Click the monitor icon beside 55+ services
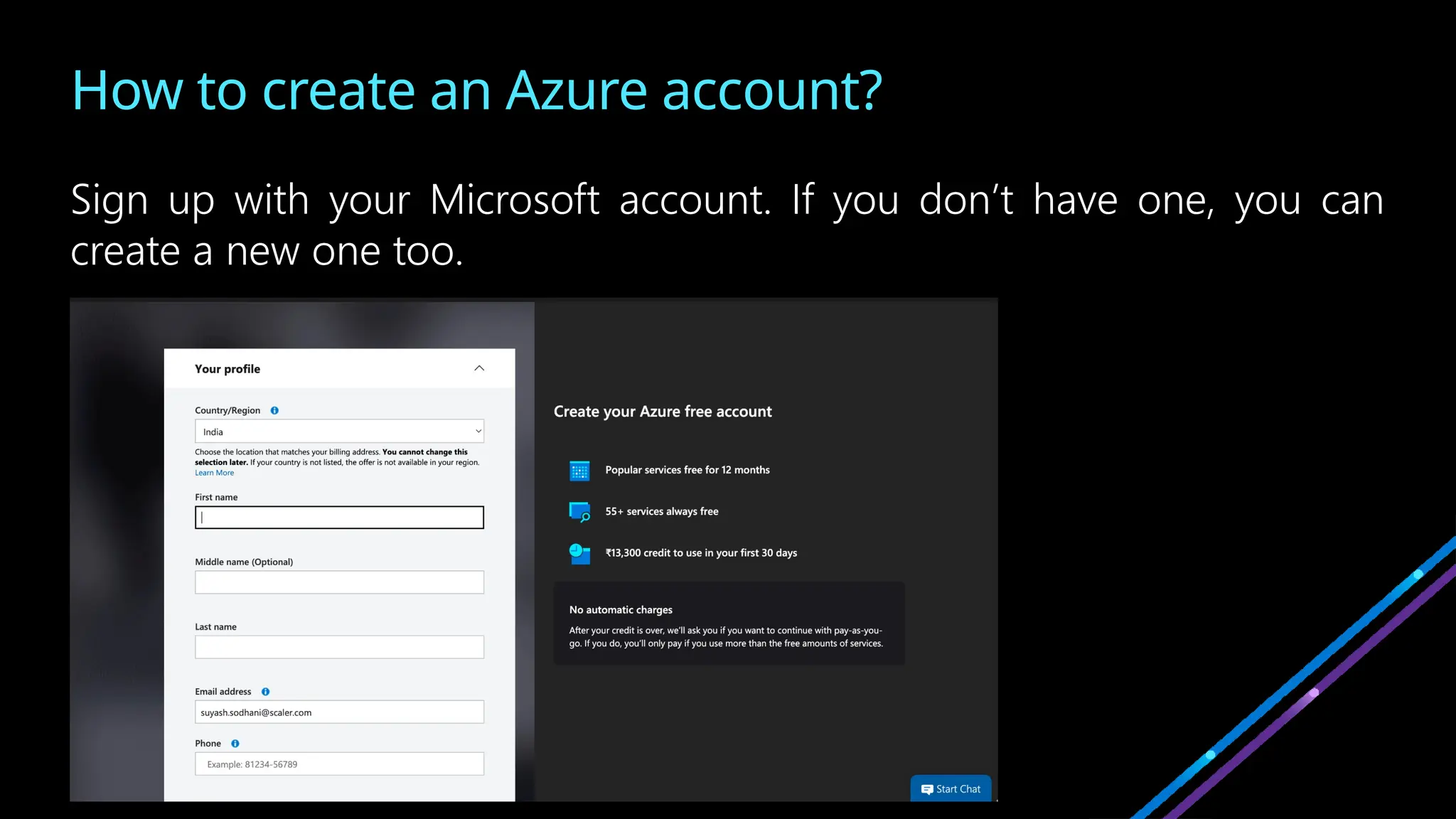 click(x=579, y=512)
